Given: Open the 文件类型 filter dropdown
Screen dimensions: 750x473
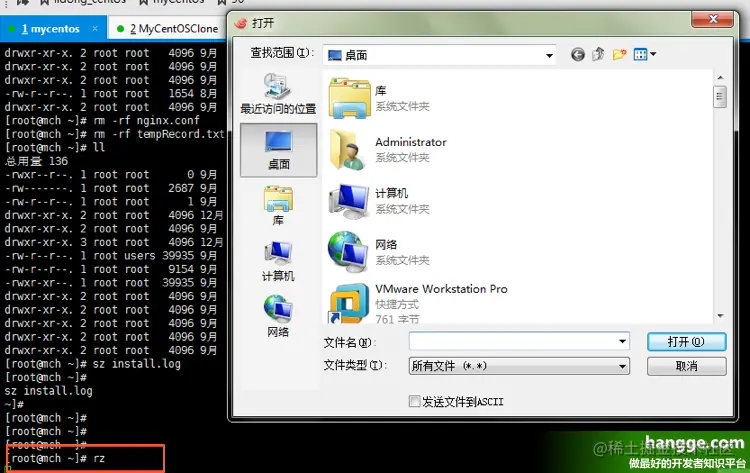Looking at the screenshot, I should pos(622,366).
